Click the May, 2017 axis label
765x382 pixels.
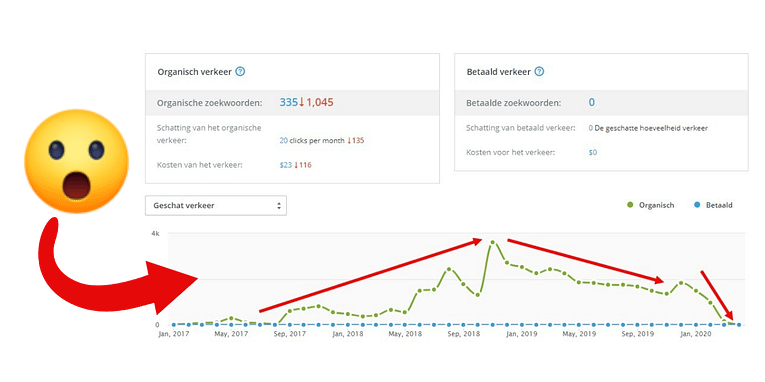click(x=231, y=335)
